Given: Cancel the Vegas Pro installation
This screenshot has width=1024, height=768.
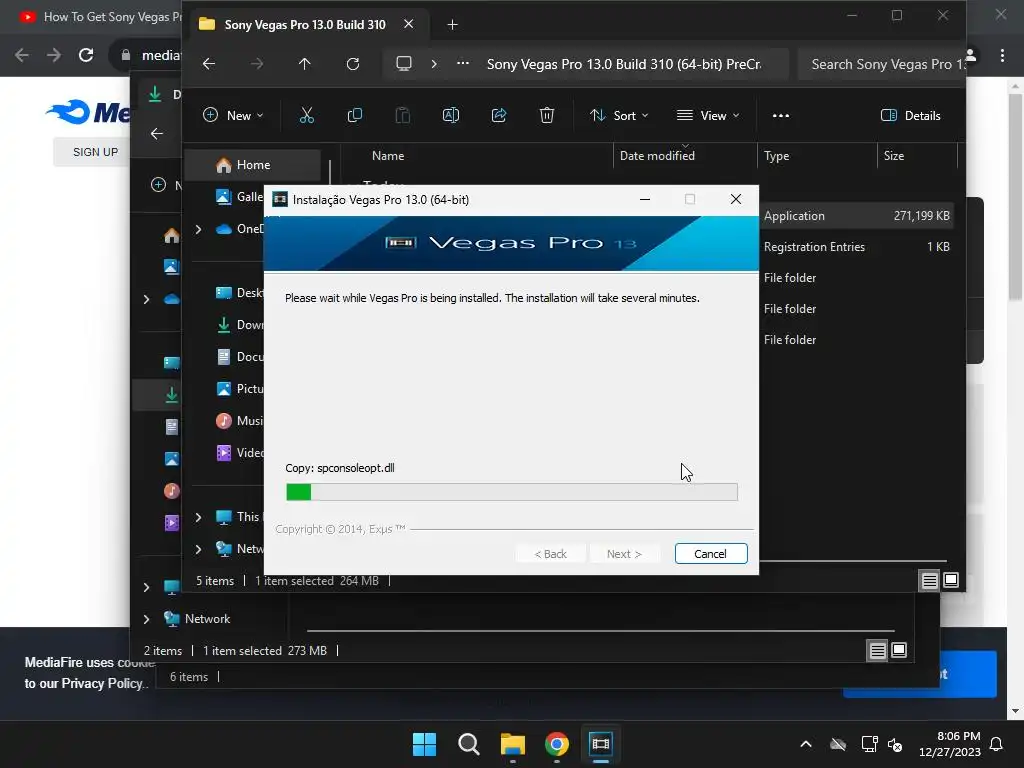Looking at the screenshot, I should [711, 554].
